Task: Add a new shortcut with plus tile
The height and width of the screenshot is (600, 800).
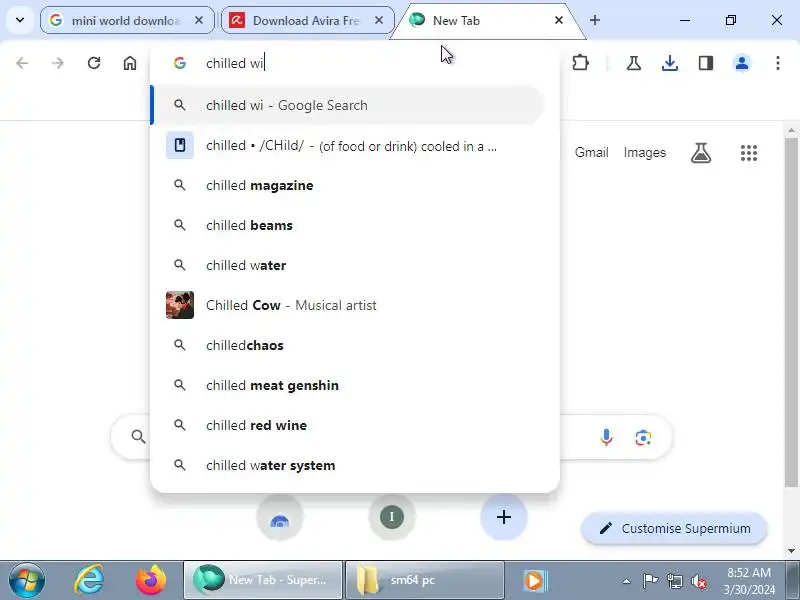Action: click(x=504, y=517)
